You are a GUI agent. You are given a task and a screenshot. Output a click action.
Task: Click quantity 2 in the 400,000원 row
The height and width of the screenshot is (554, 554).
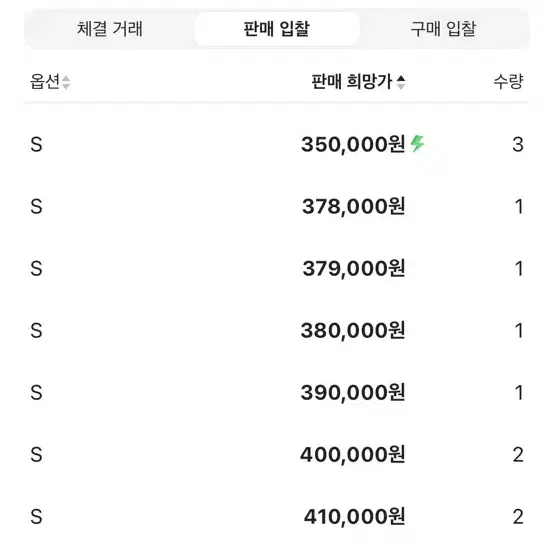tap(518, 455)
